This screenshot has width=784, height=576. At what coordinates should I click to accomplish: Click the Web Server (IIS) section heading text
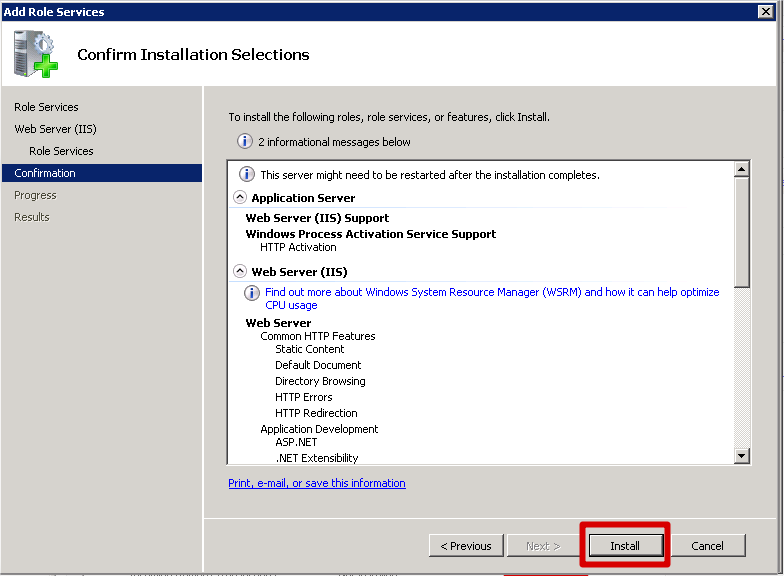[x=299, y=272]
